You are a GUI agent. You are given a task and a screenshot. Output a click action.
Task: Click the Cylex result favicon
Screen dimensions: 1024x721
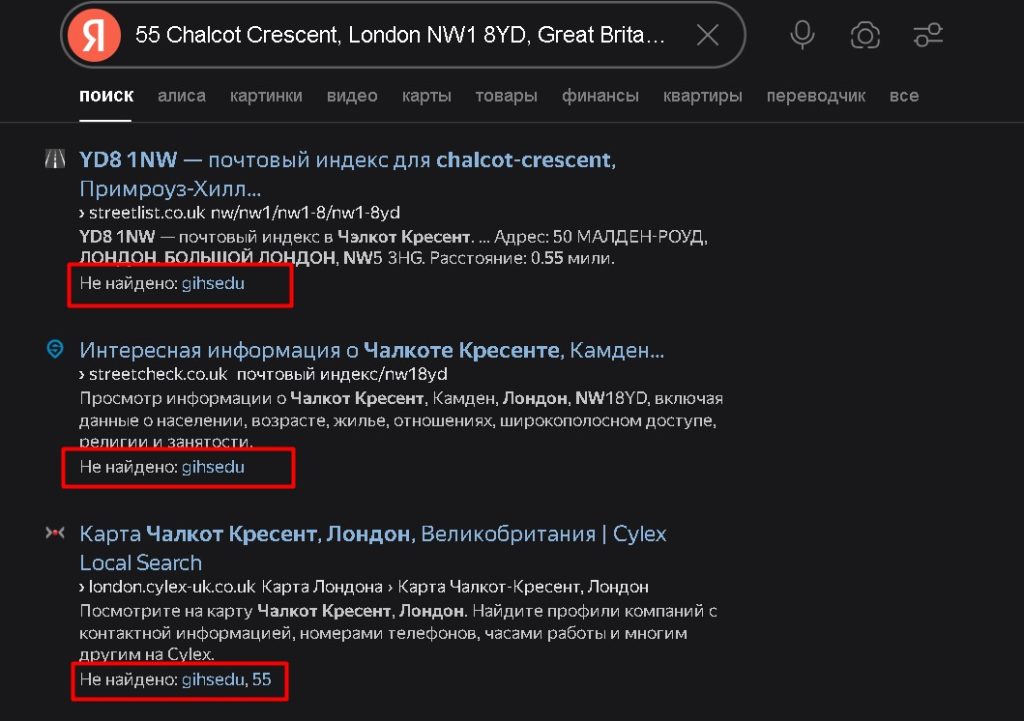[x=55, y=533]
